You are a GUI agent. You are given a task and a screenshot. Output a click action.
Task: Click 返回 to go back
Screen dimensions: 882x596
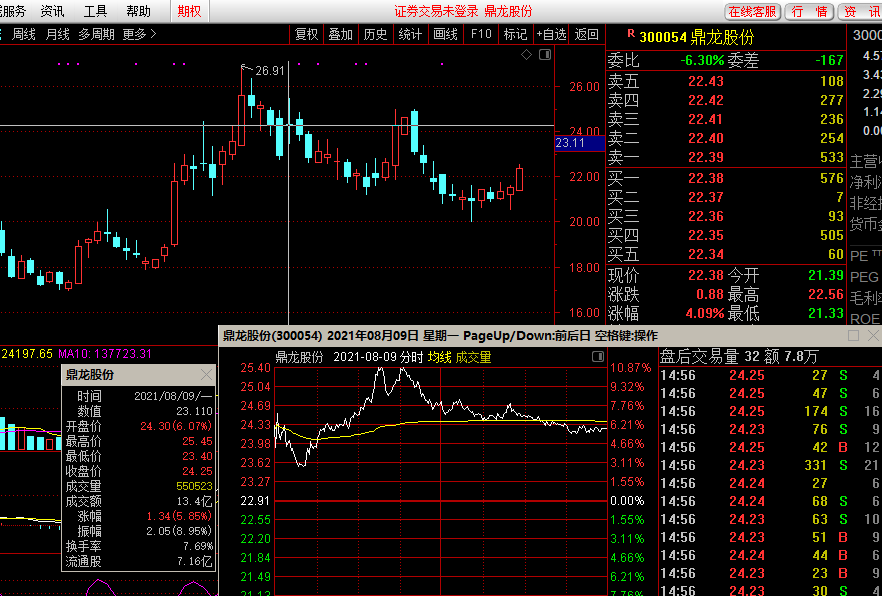click(587, 34)
